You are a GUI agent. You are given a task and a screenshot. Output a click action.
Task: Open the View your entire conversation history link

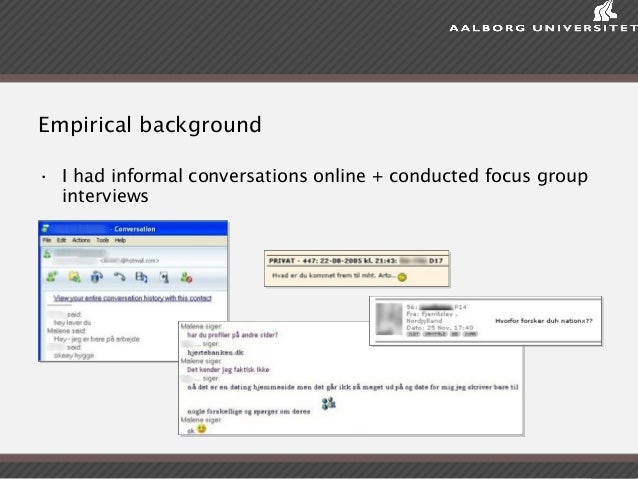pos(133,298)
